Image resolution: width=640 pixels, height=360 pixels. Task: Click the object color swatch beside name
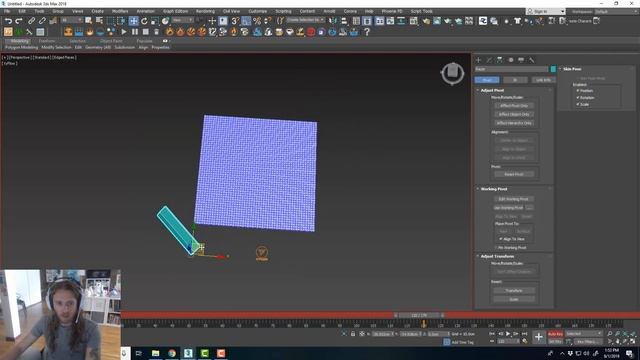coord(553,69)
